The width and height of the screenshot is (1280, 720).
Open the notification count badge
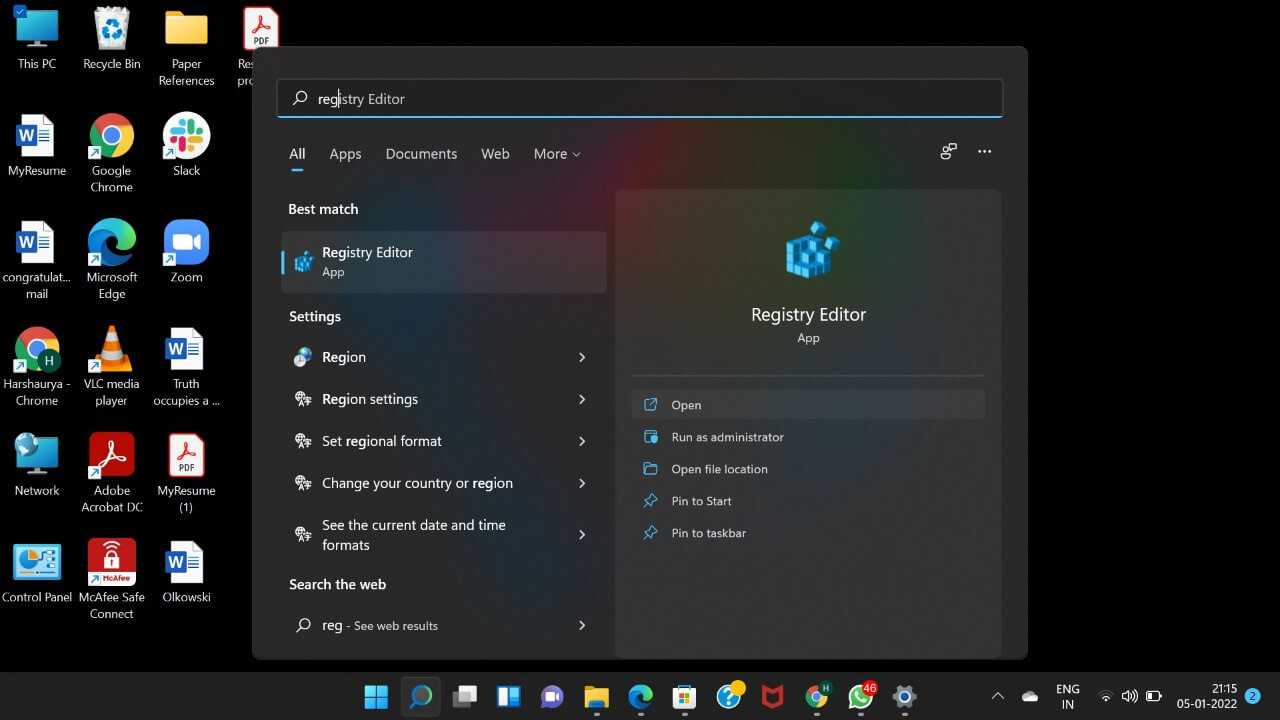click(x=1252, y=695)
